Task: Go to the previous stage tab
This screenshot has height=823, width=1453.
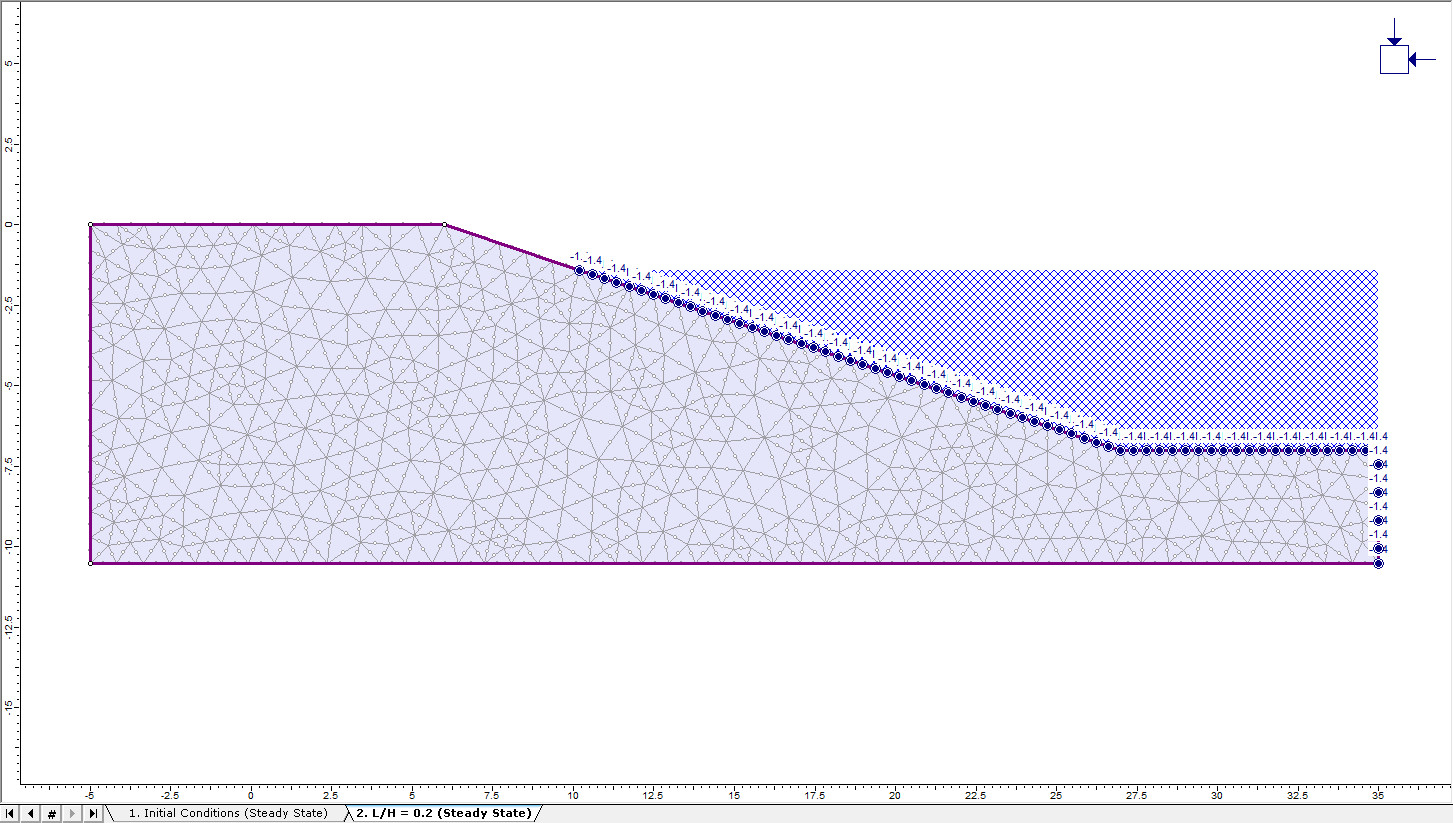Action: (x=31, y=813)
